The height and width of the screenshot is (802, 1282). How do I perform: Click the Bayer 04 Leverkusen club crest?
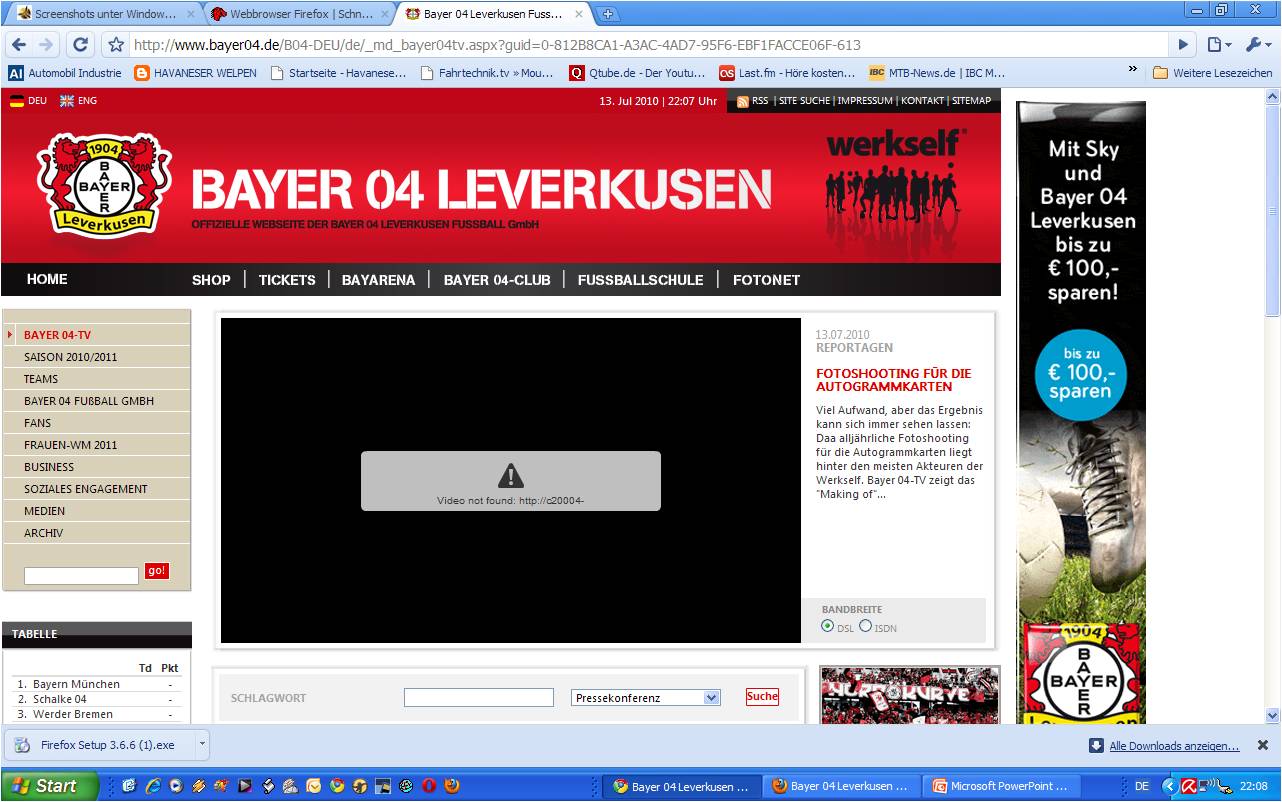(104, 186)
